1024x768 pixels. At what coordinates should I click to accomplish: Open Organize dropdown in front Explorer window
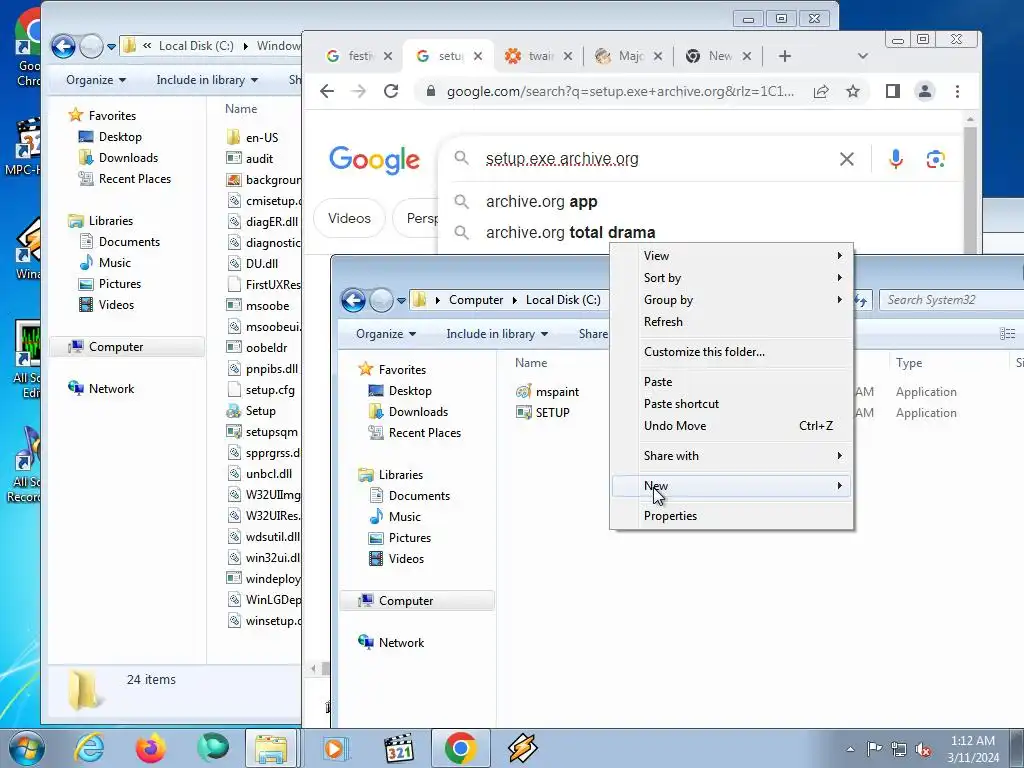(385, 334)
